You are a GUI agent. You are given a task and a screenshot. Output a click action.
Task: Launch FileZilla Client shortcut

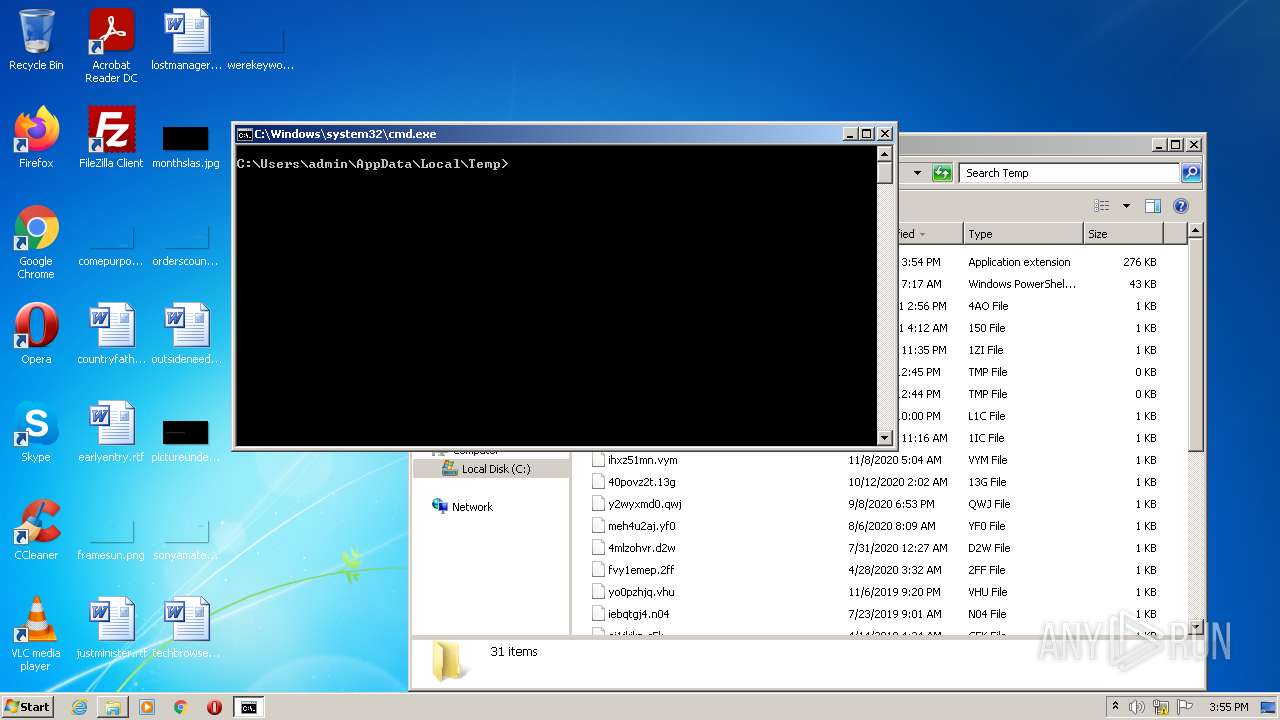click(x=111, y=138)
